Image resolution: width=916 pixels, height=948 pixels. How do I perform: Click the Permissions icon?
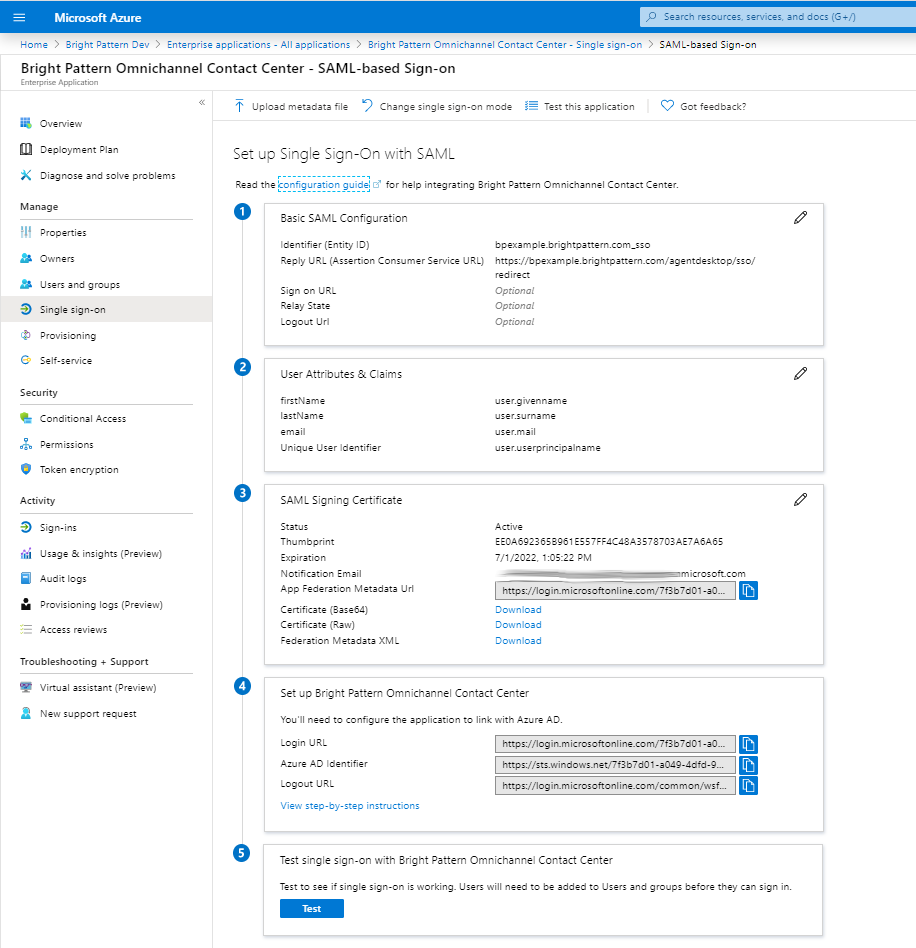coord(26,444)
